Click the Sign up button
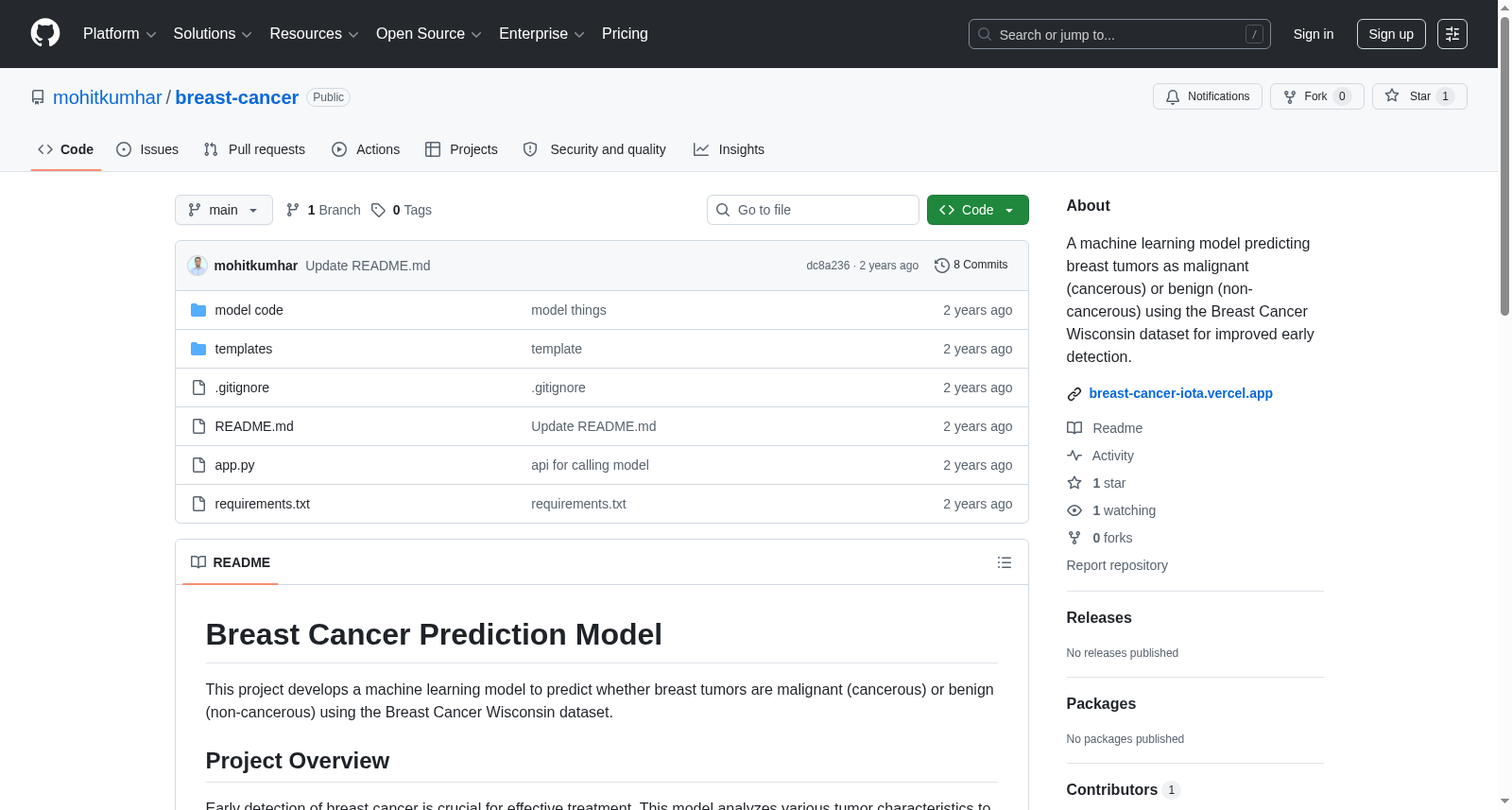 (x=1391, y=34)
